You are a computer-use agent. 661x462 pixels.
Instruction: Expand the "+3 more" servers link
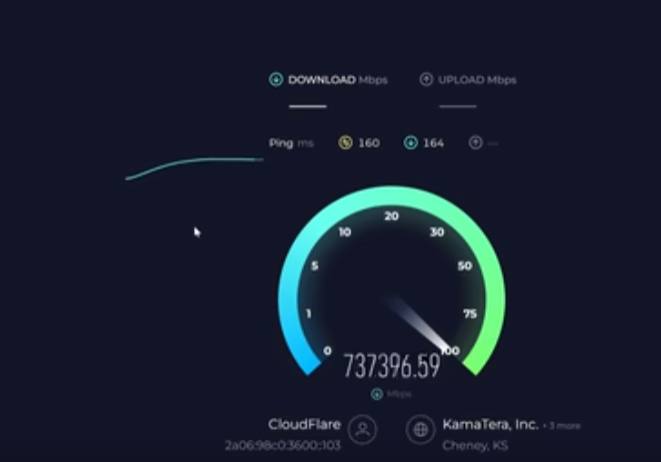tap(562, 426)
